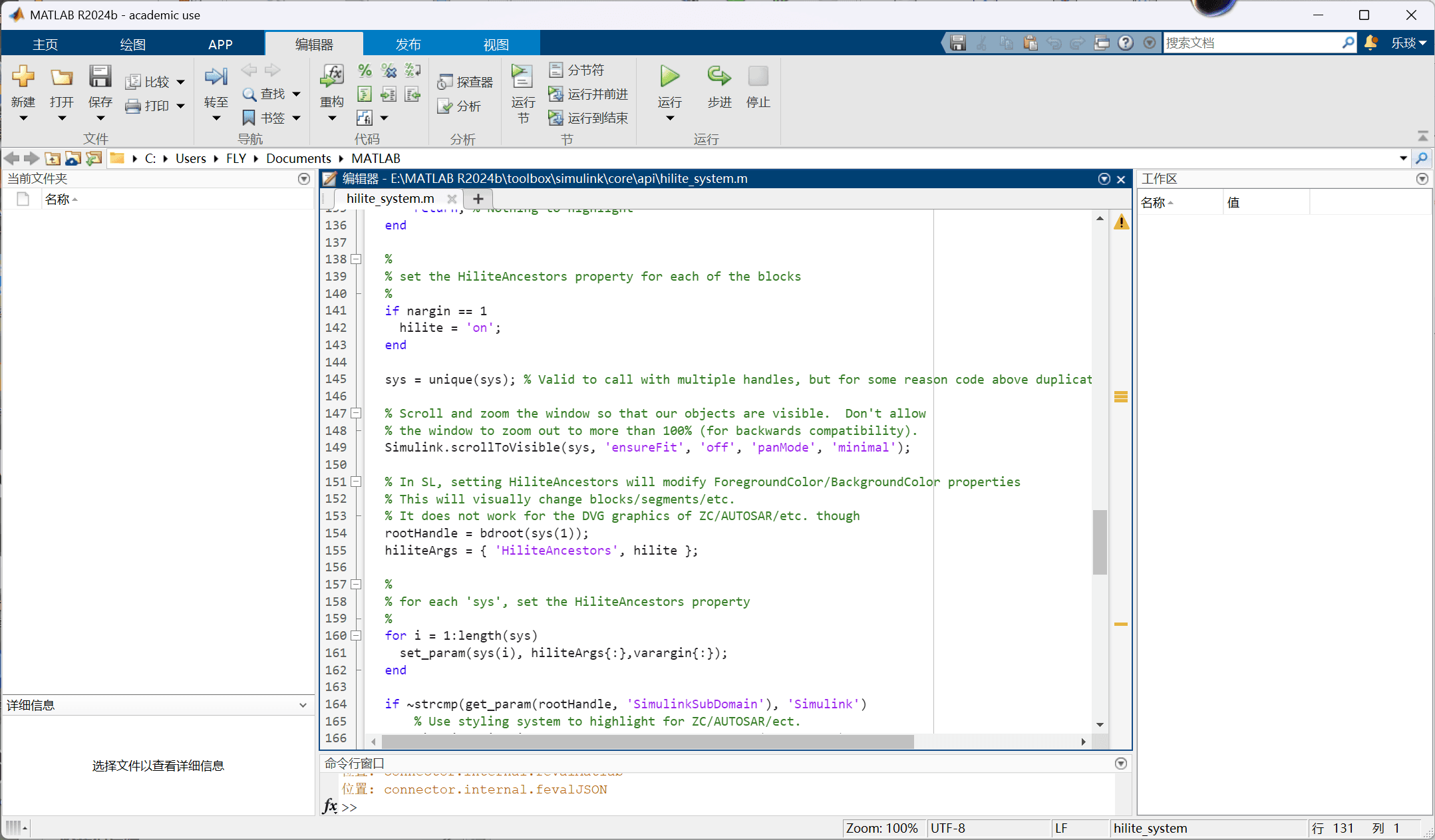
Task: Click the 重构 (Refactor) fx icon
Action: click(332, 76)
